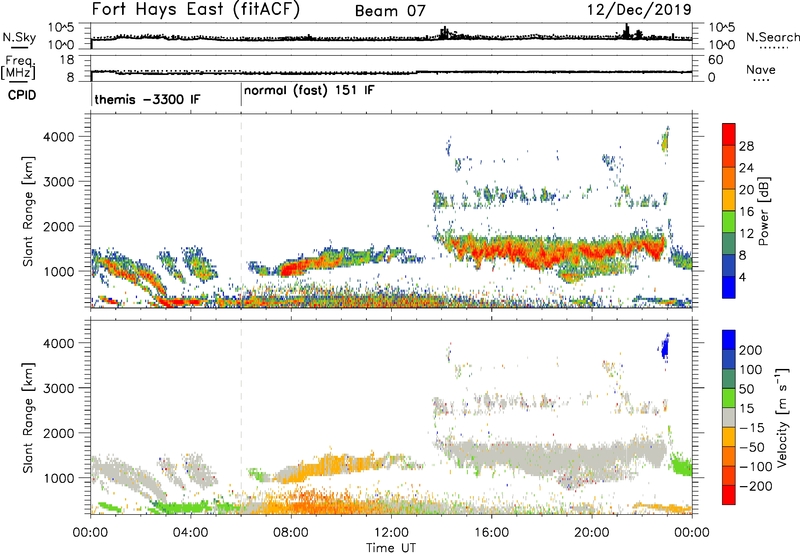Click the "Power [dB]" color bar title

763,211
